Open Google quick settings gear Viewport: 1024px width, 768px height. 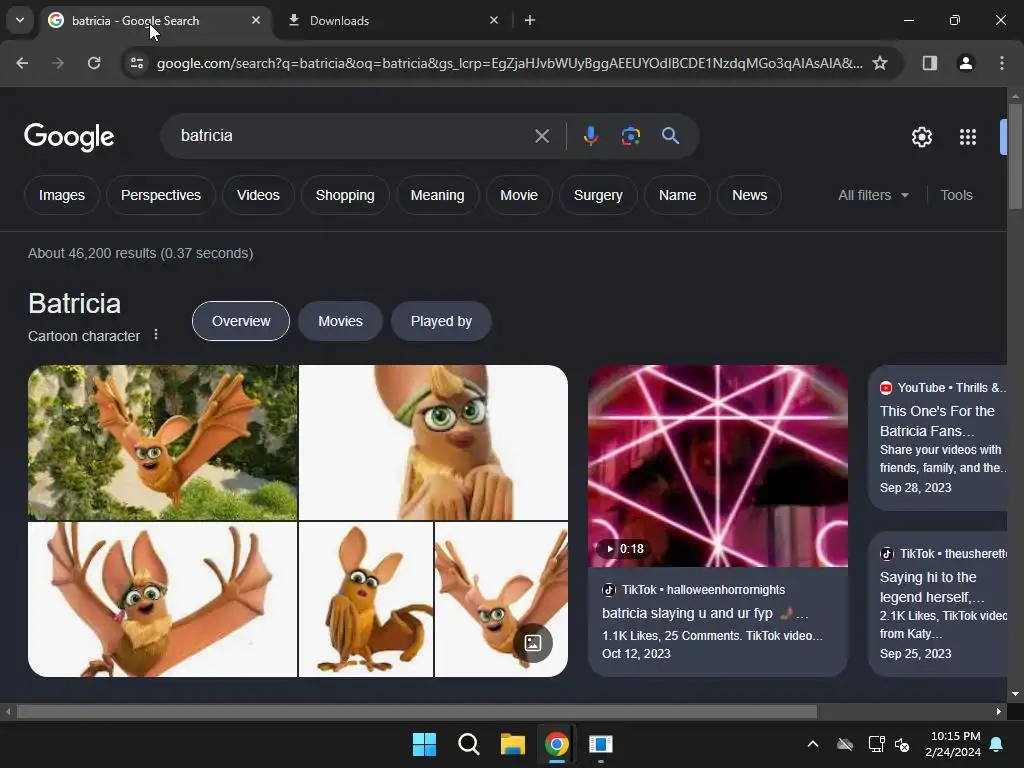click(921, 137)
